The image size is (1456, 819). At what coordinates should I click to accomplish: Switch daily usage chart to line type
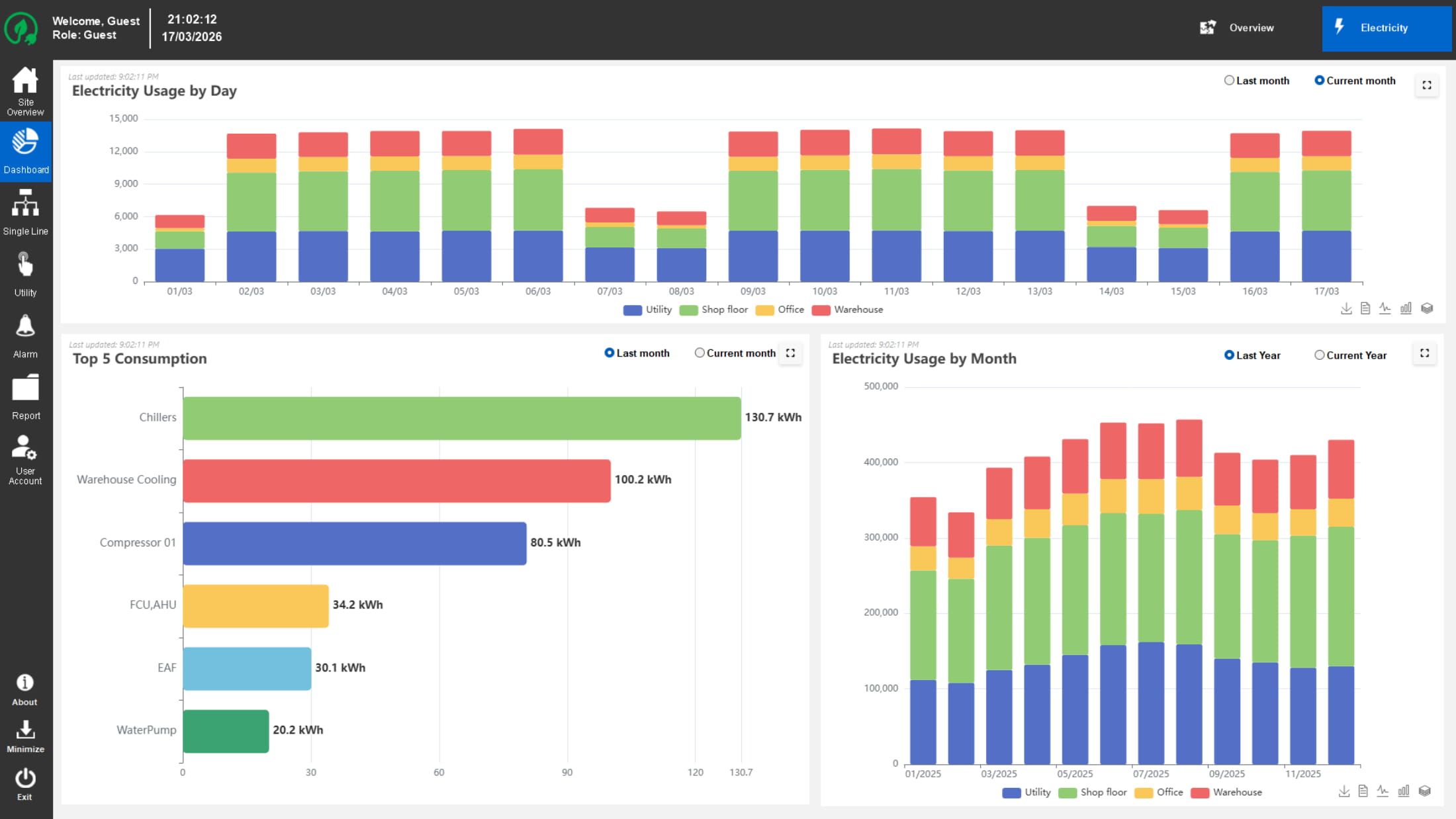[1385, 308]
